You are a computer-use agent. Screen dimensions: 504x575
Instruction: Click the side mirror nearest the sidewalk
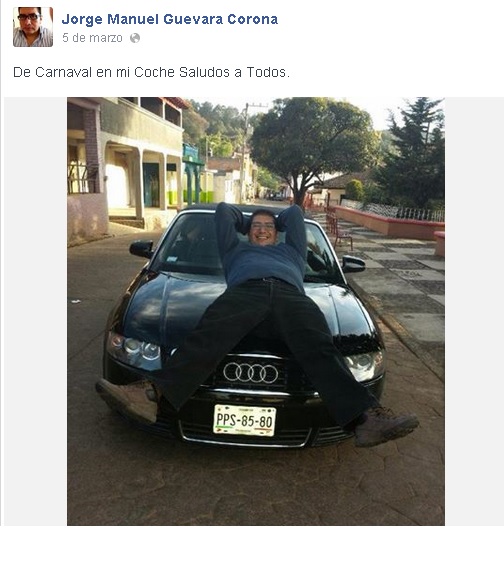353,264
